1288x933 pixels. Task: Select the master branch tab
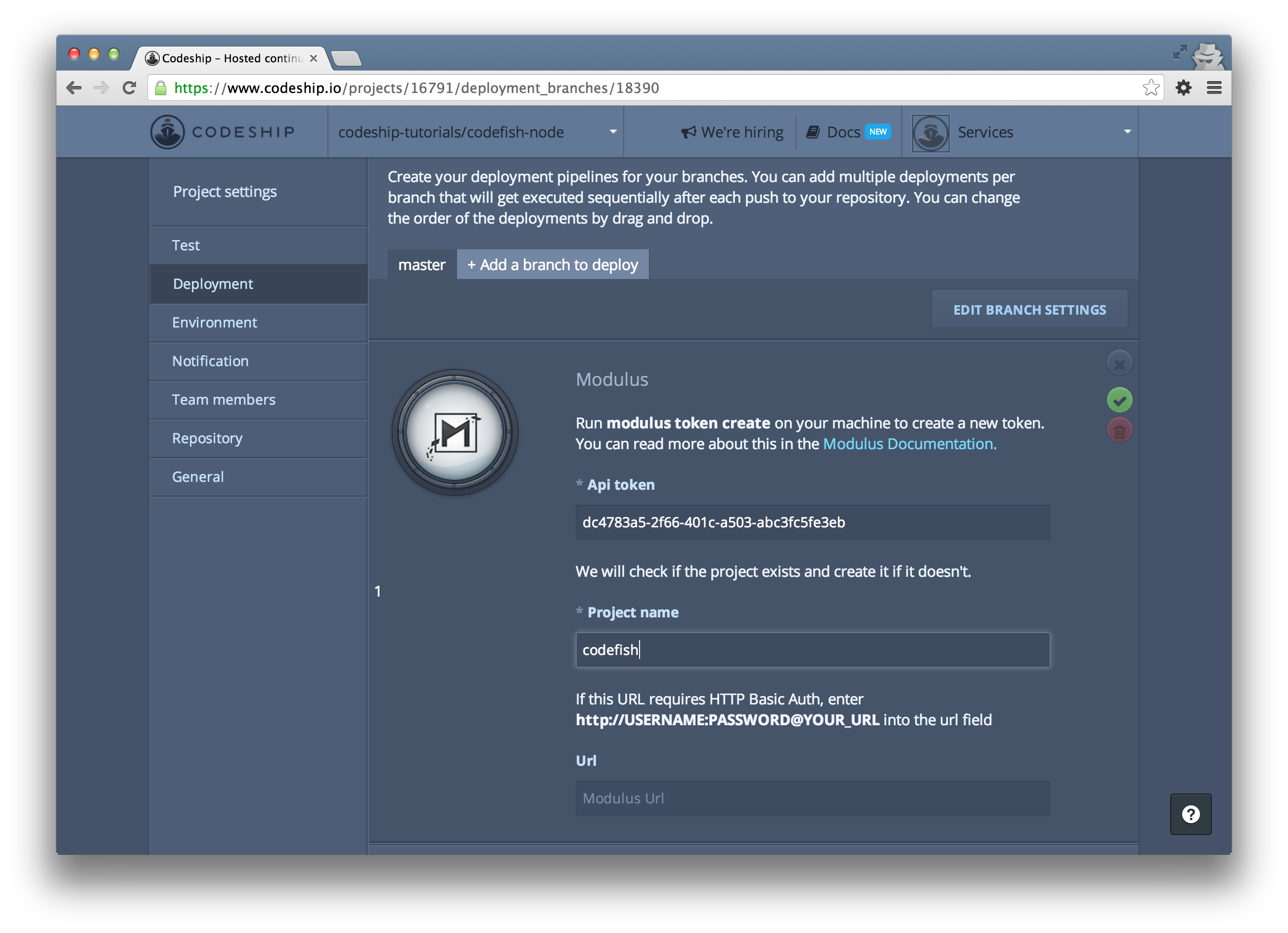tap(421, 265)
